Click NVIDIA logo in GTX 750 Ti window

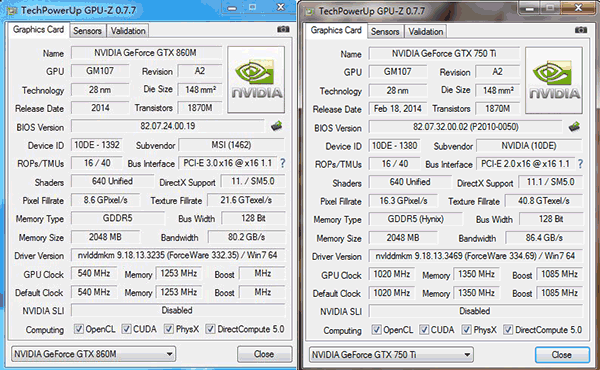tap(554, 80)
